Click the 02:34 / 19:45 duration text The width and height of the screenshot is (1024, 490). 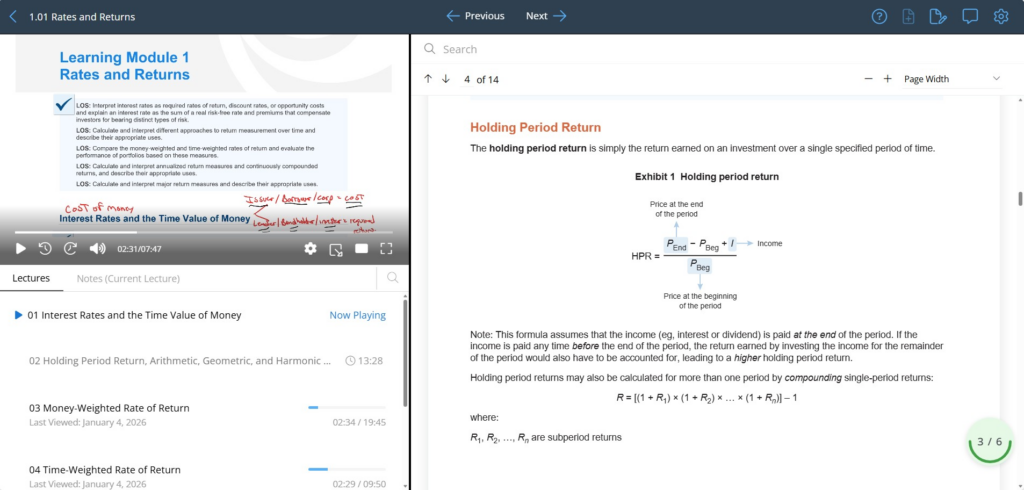359,423
